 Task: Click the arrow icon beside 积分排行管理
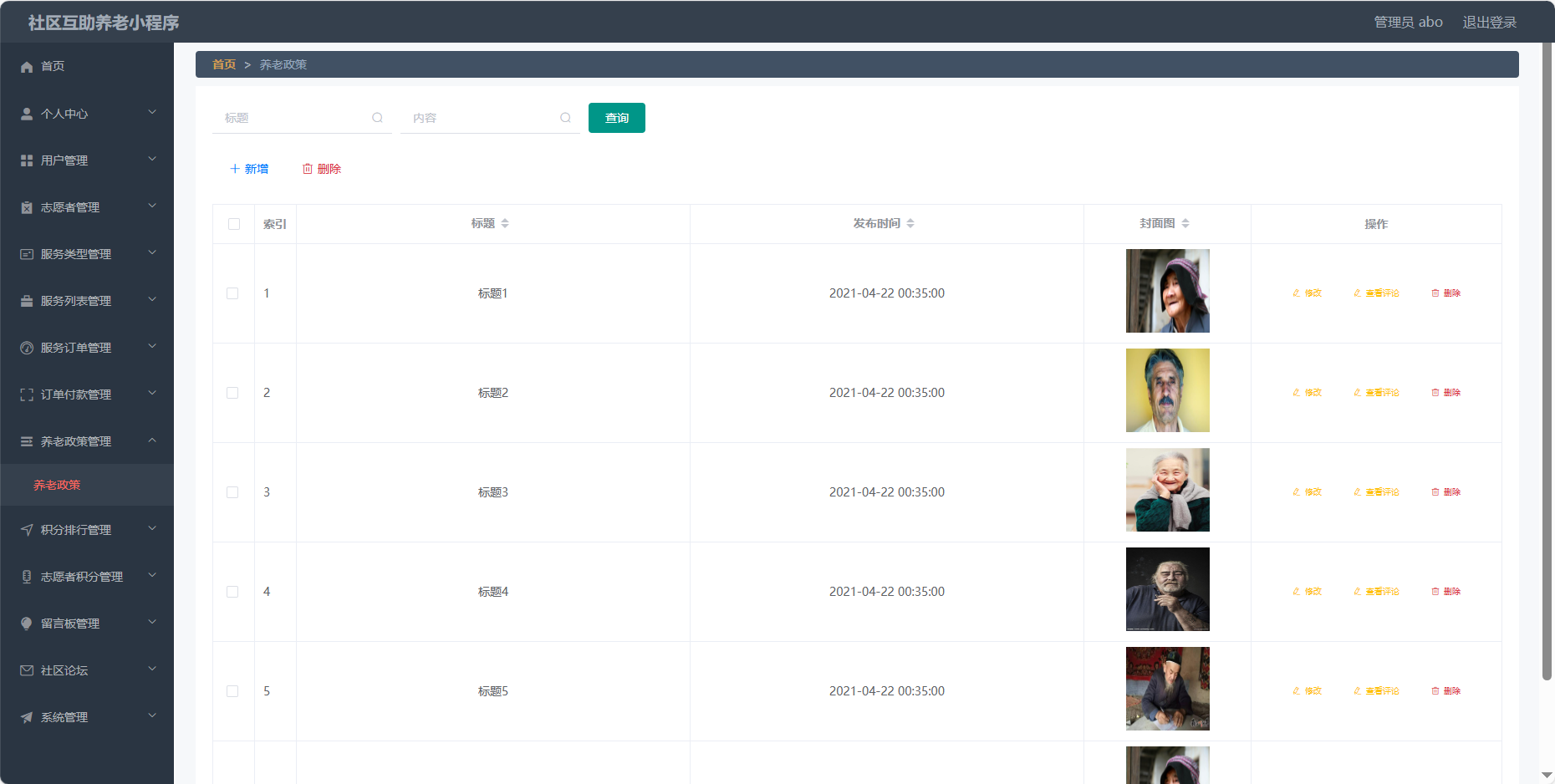pos(27,530)
